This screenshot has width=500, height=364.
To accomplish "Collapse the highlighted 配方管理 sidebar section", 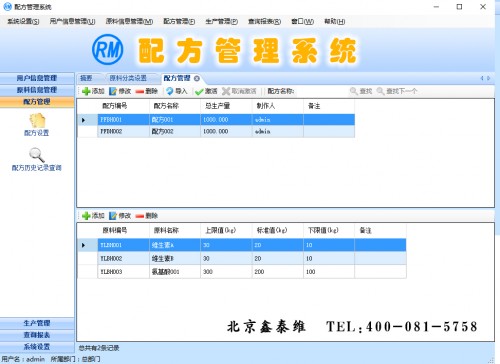I will pos(37,102).
